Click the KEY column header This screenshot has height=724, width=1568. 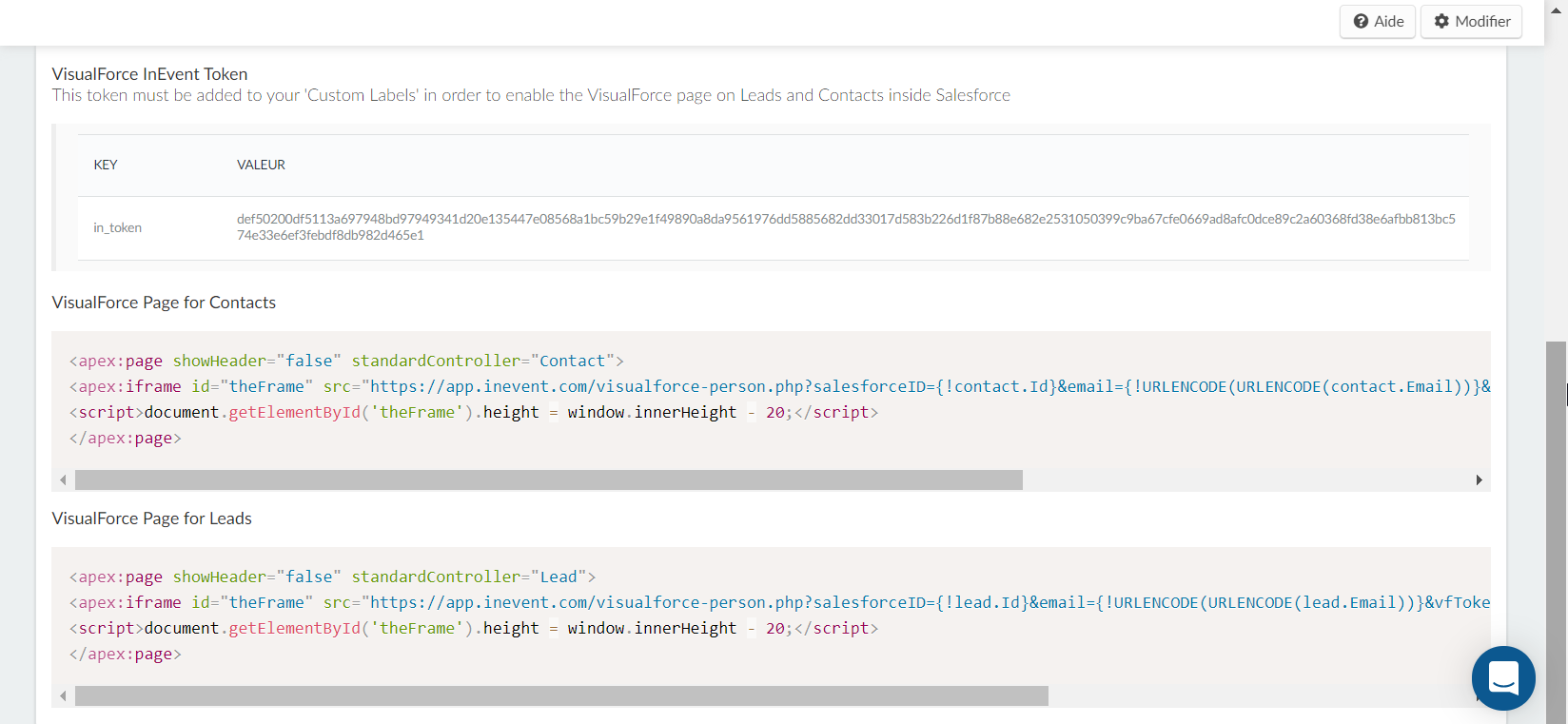106,165
